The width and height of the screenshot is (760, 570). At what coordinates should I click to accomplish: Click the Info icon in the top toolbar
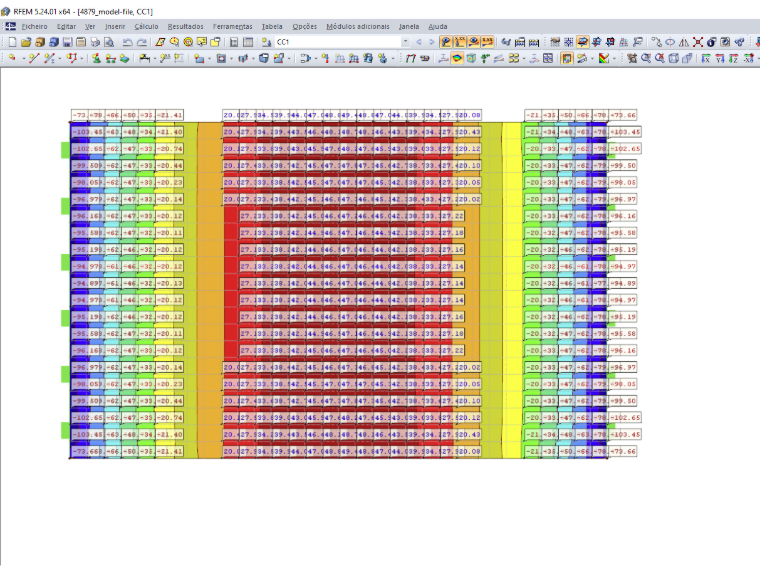(712, 42)
